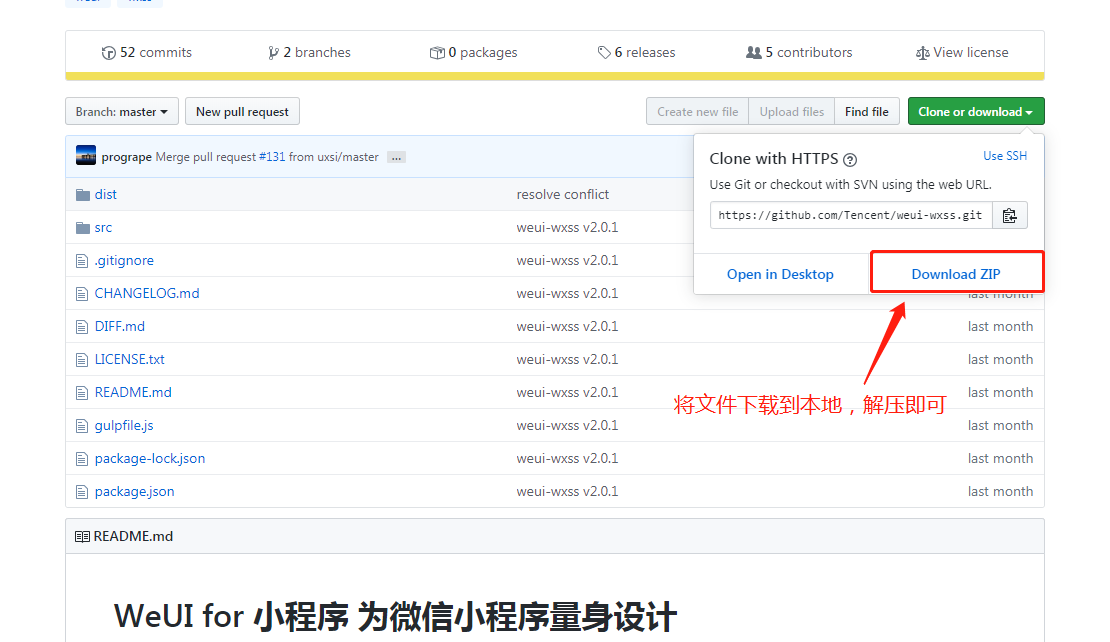Open README.md in file list

133,393
